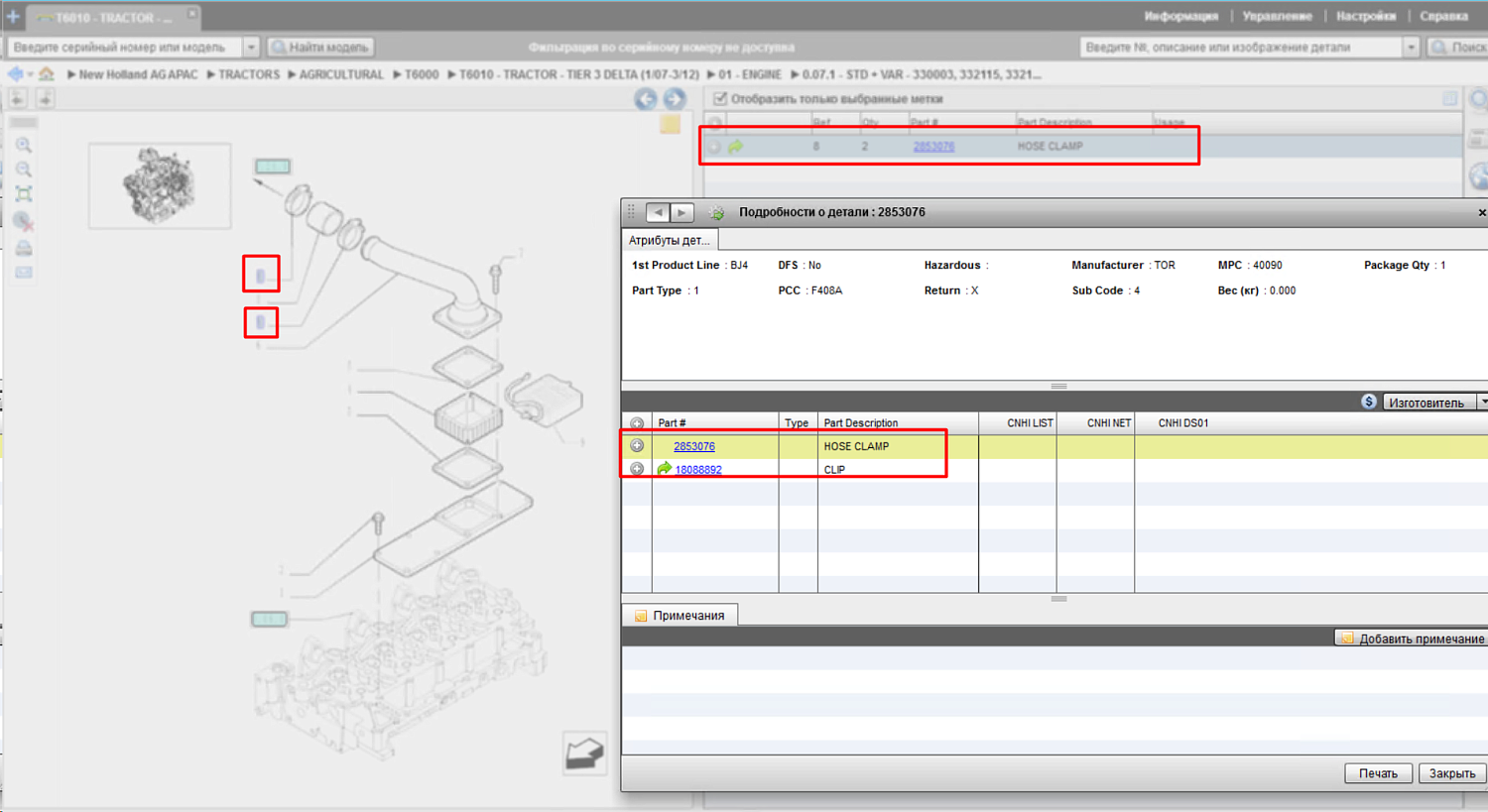Click the 'Найти модель' button

[x=320, y=47]
